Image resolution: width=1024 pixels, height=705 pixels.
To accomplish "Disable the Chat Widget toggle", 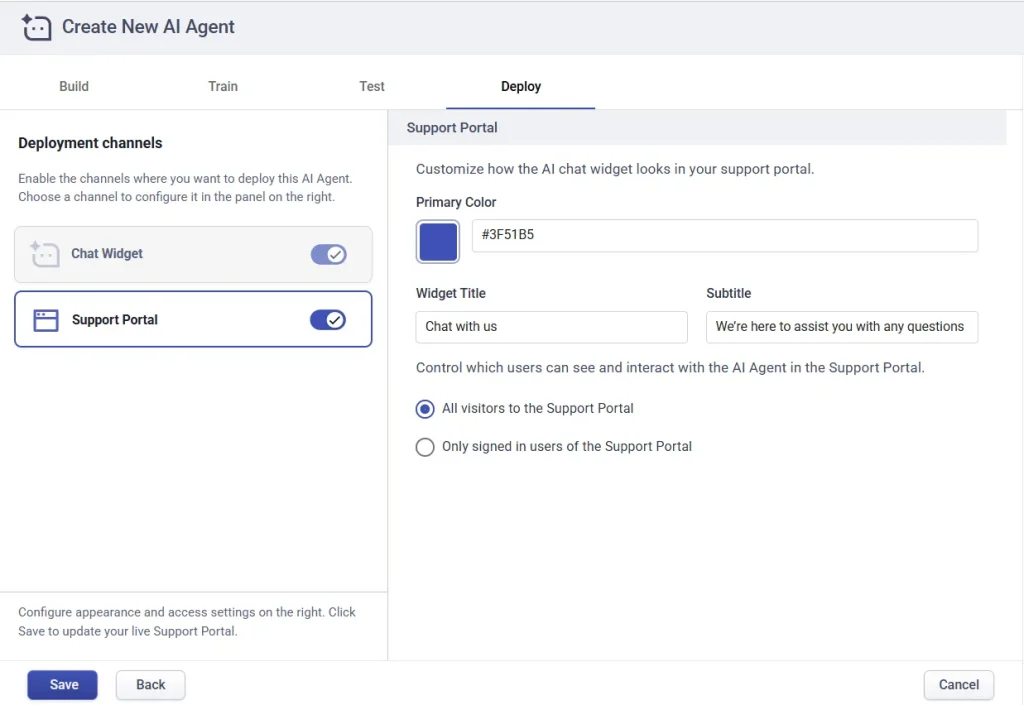I will tap(328, 254).
